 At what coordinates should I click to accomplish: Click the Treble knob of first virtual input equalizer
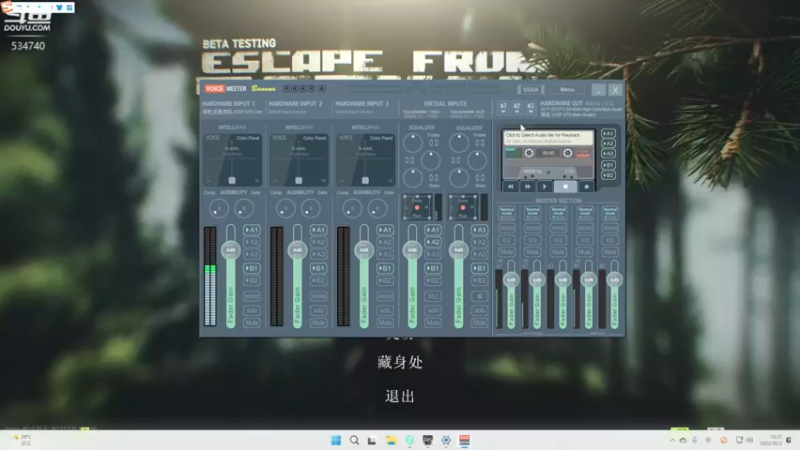(x=413, y=143)
